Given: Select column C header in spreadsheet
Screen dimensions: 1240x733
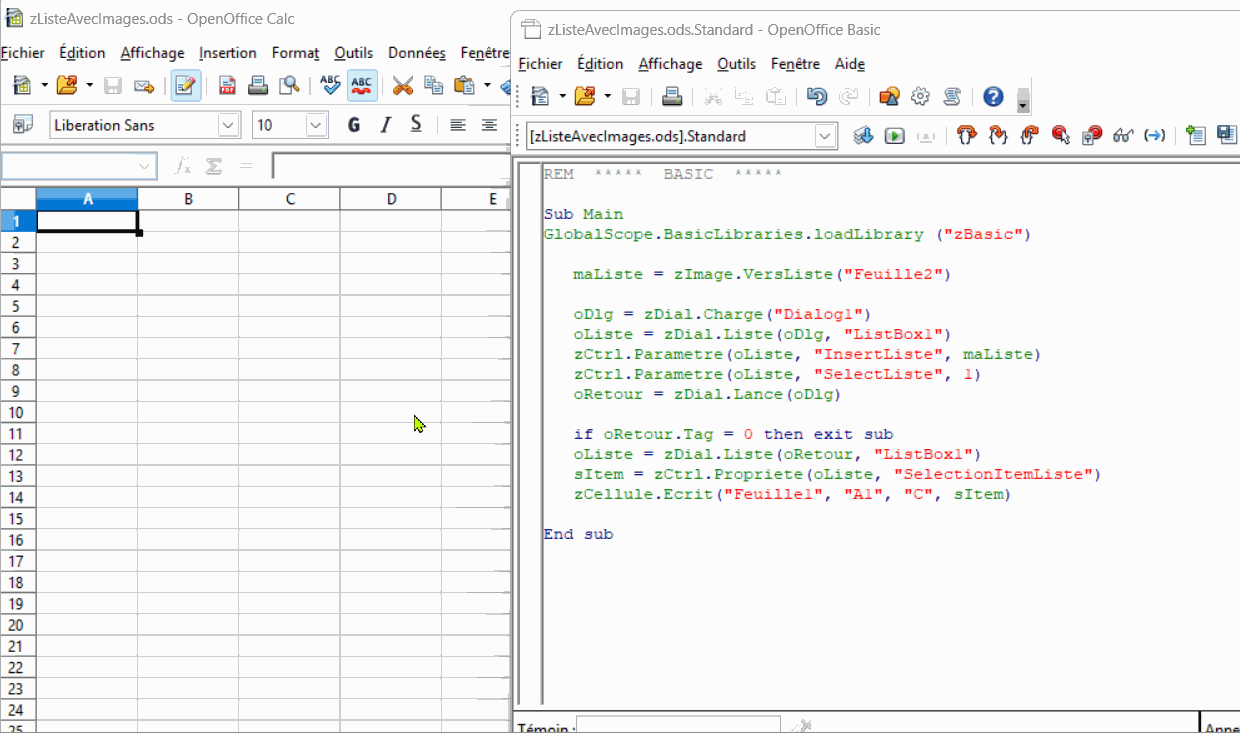Looking at the screenshot, I should [290, 199].
